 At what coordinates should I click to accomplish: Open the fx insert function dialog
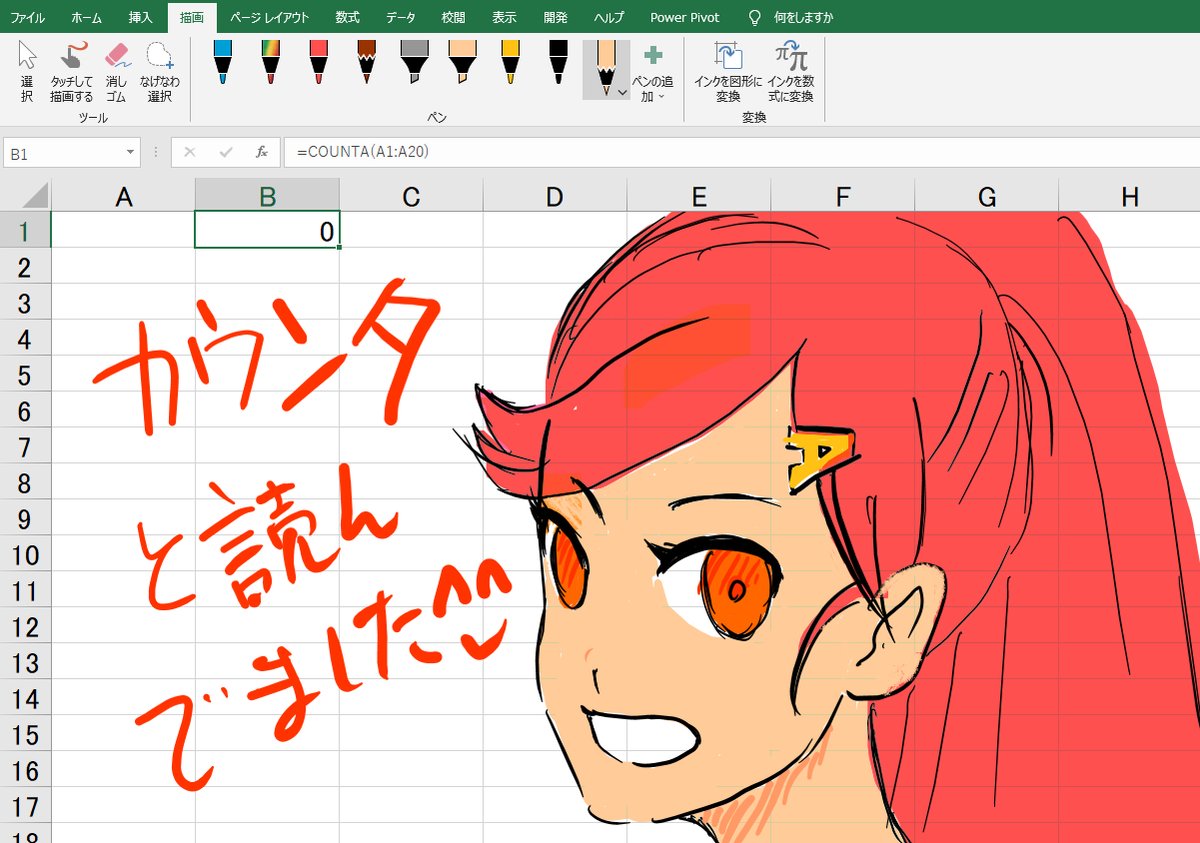tap(262, 153)
